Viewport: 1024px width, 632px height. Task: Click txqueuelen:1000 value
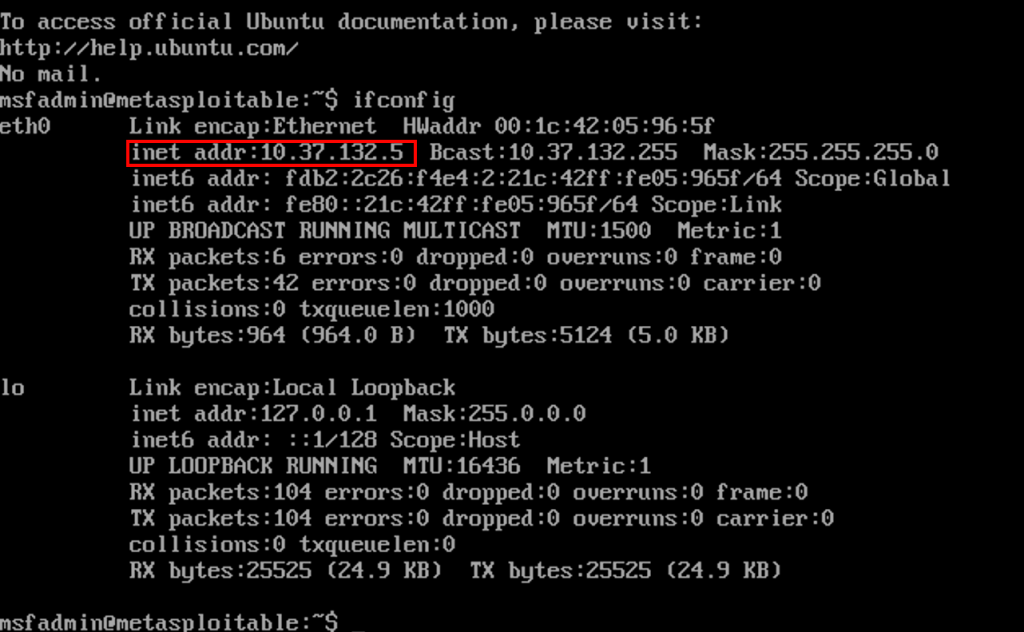(x=396, y=309)
